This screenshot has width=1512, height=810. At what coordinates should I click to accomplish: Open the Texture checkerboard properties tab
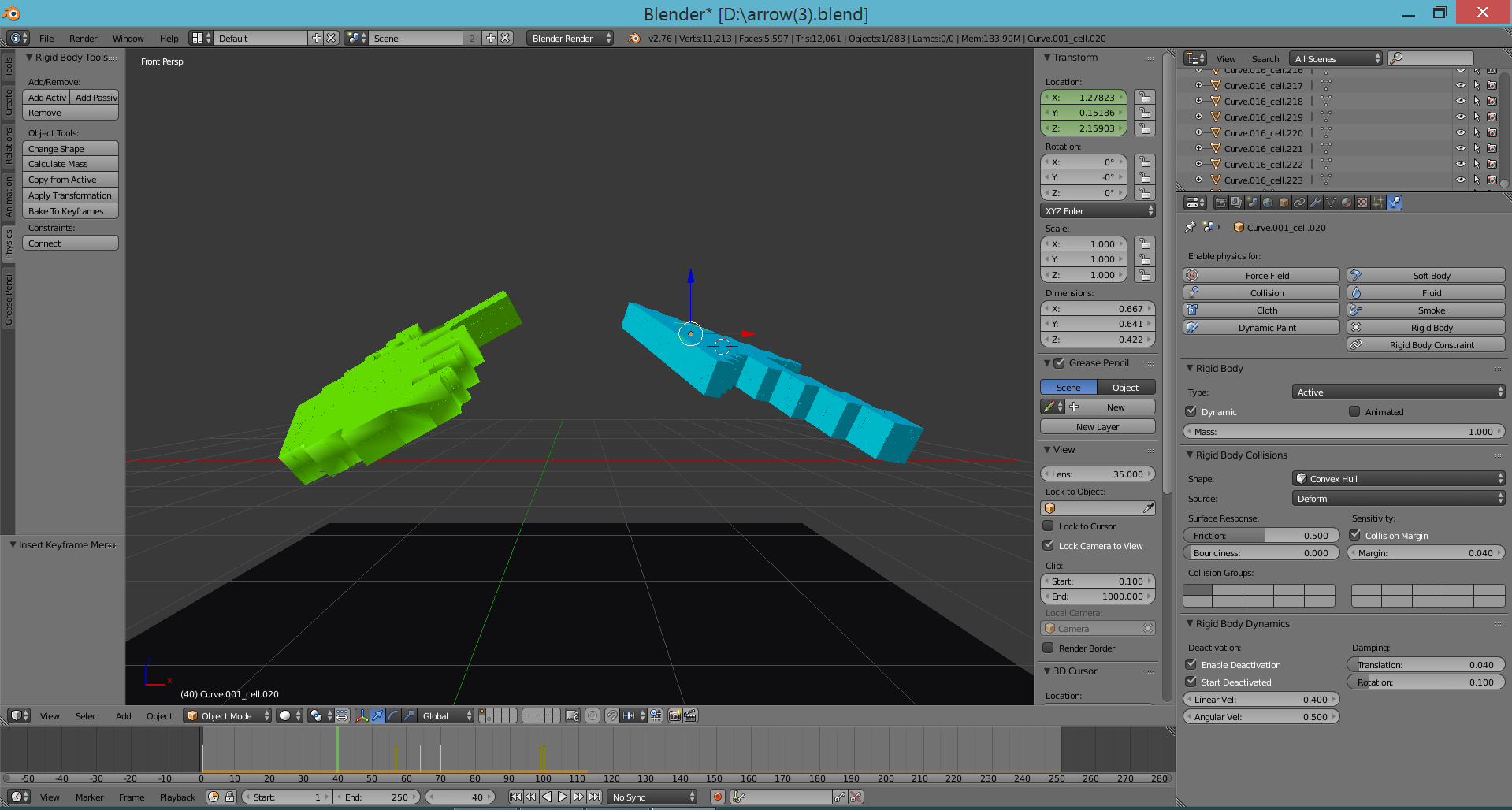pos(1362,202)
